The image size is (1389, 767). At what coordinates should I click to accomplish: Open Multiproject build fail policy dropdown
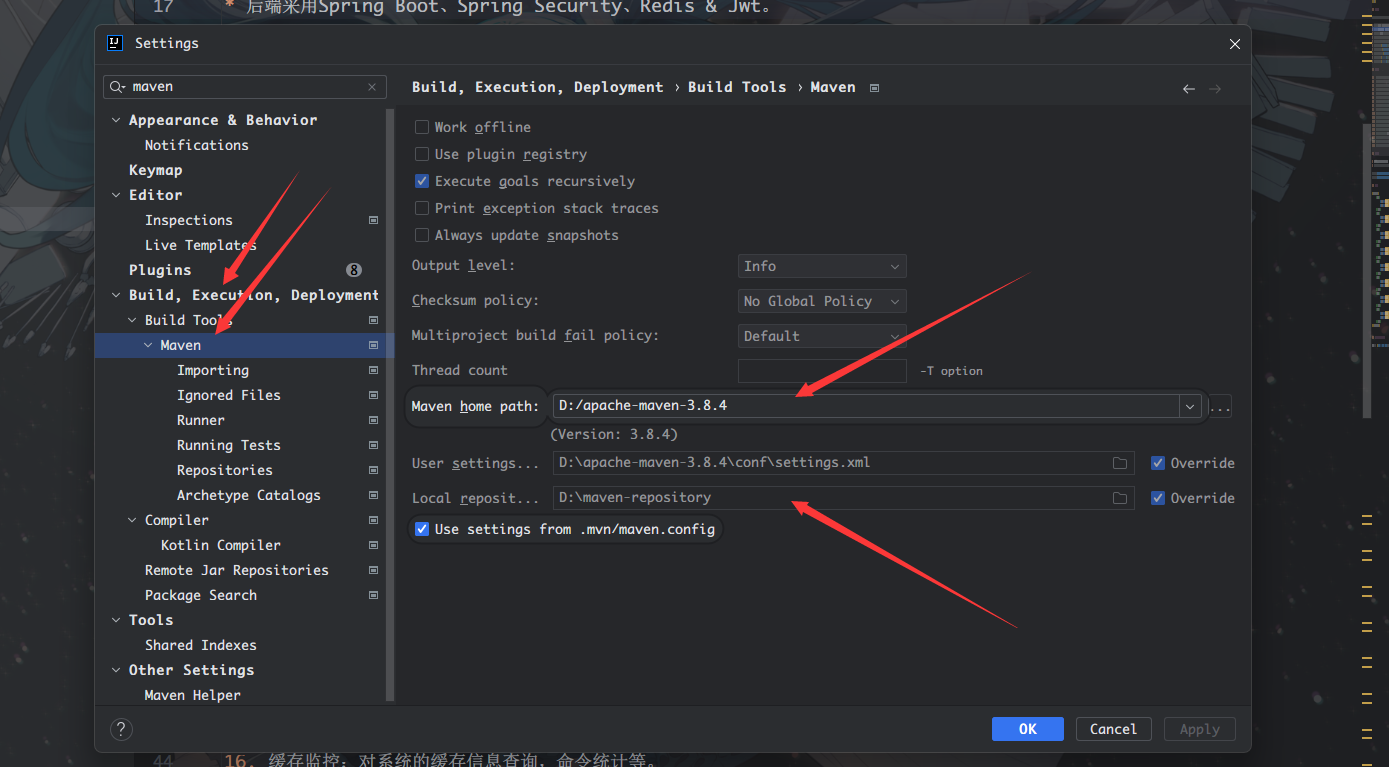822,336
